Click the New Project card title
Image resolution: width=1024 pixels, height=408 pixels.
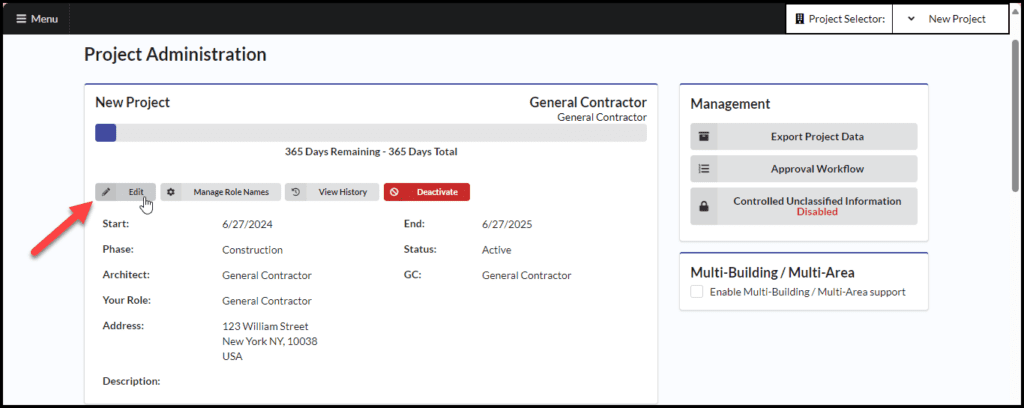pos(133,102)
